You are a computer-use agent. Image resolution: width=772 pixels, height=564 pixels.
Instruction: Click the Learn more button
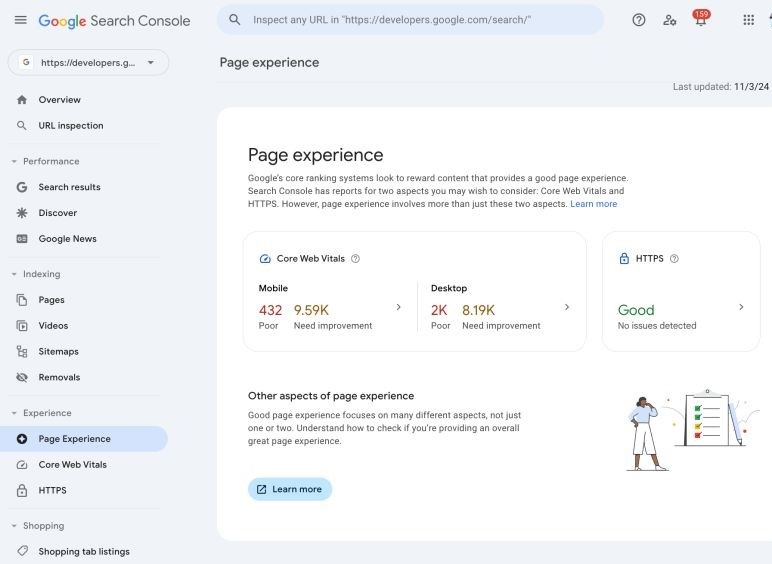290,489
